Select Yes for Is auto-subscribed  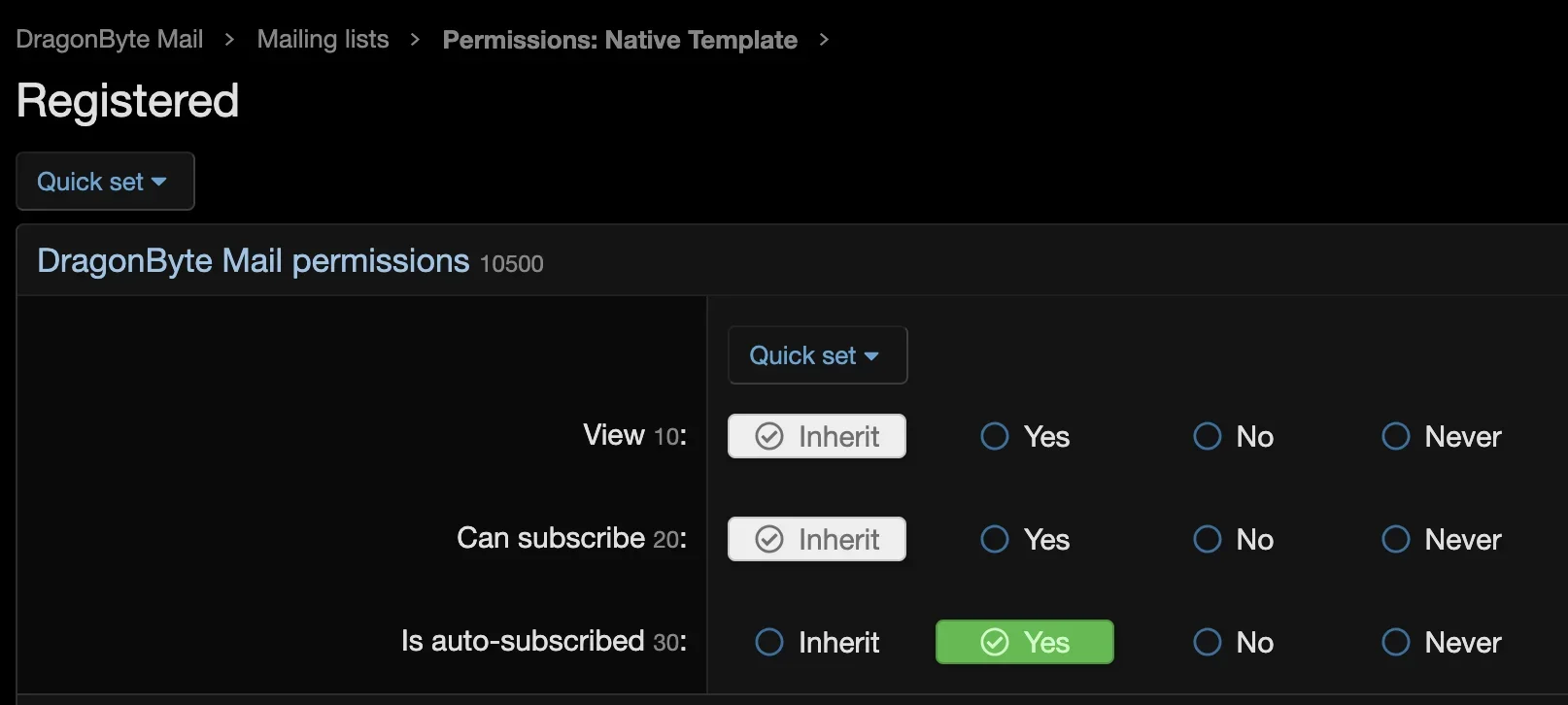tap(1024, 642)
